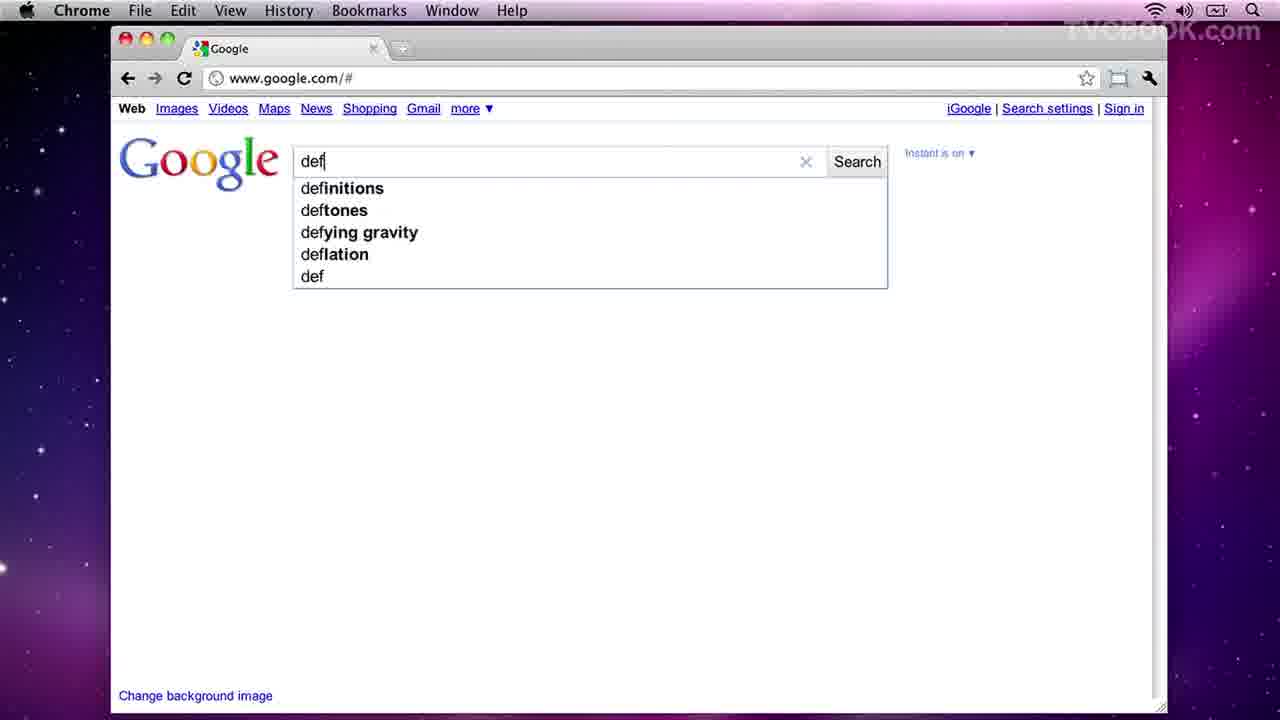Choose the 'deftones' suggestion

(590, 210)
